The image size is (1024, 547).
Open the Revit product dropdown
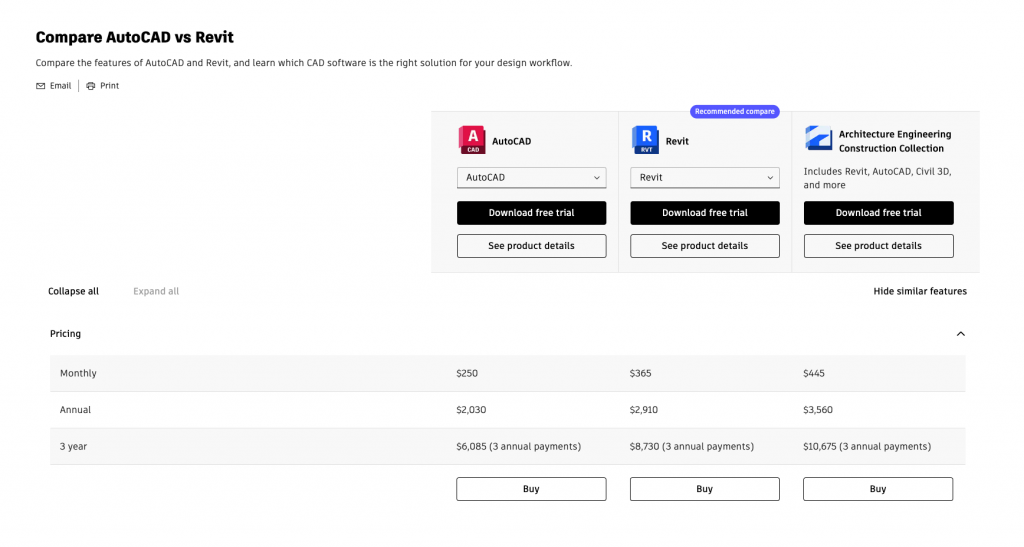point(704,178)
